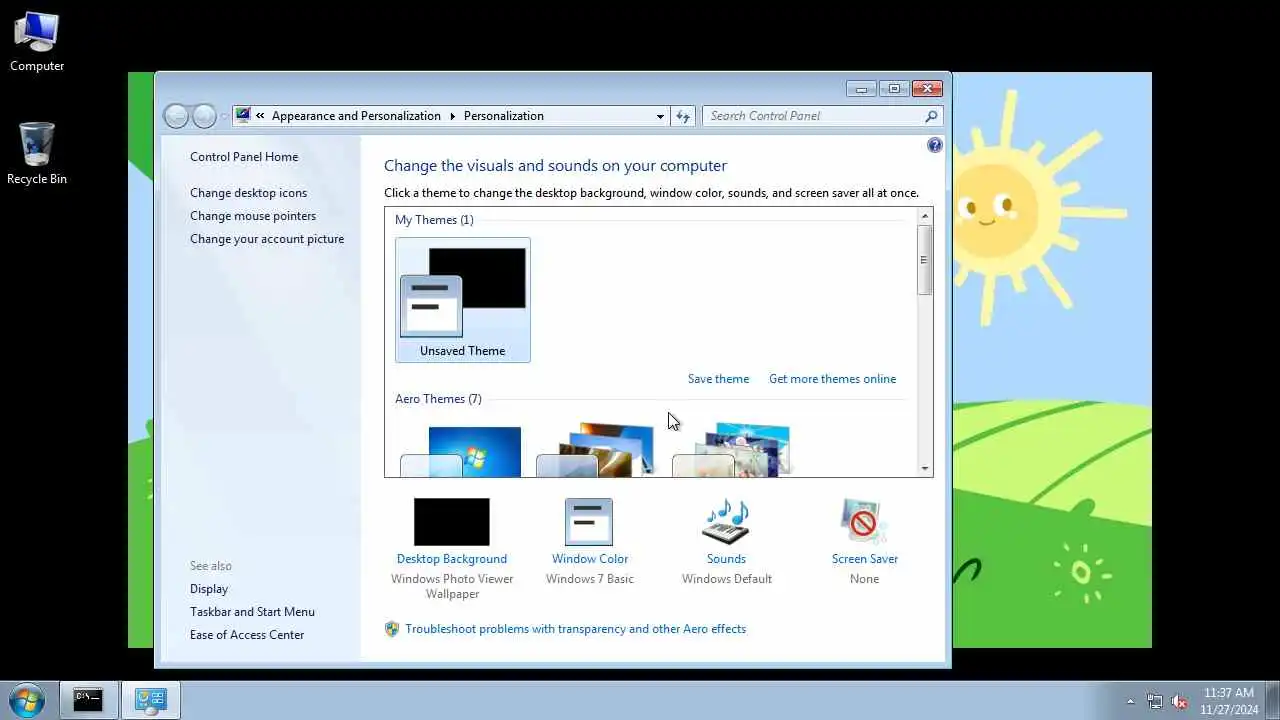Open Taskbar and Start Menu link

[252, 612]
